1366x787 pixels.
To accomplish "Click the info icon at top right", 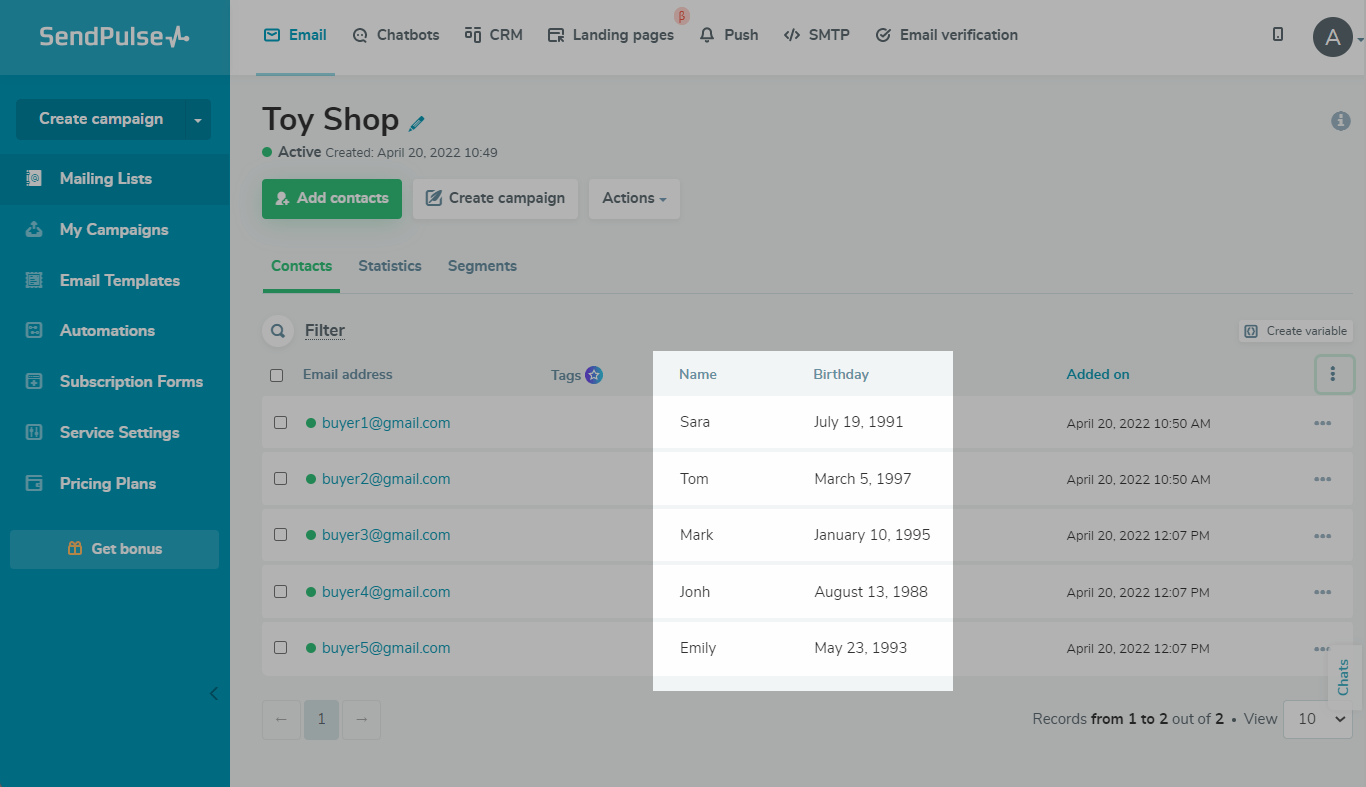I will [1340, 121].
